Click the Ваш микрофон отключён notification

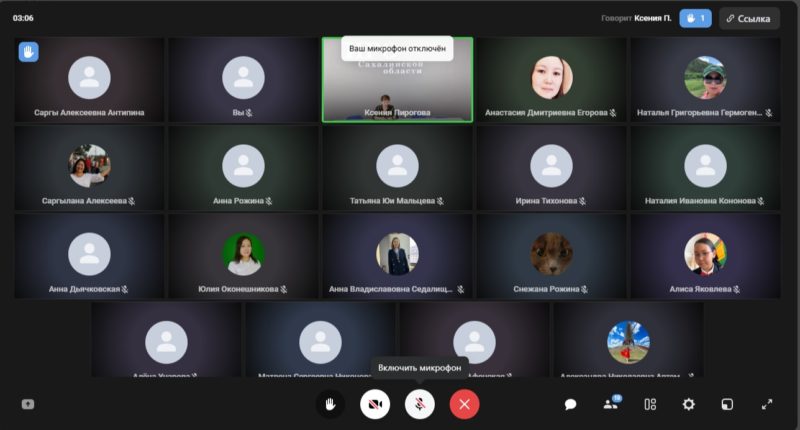pyautogui.click(x=397, y=48)
